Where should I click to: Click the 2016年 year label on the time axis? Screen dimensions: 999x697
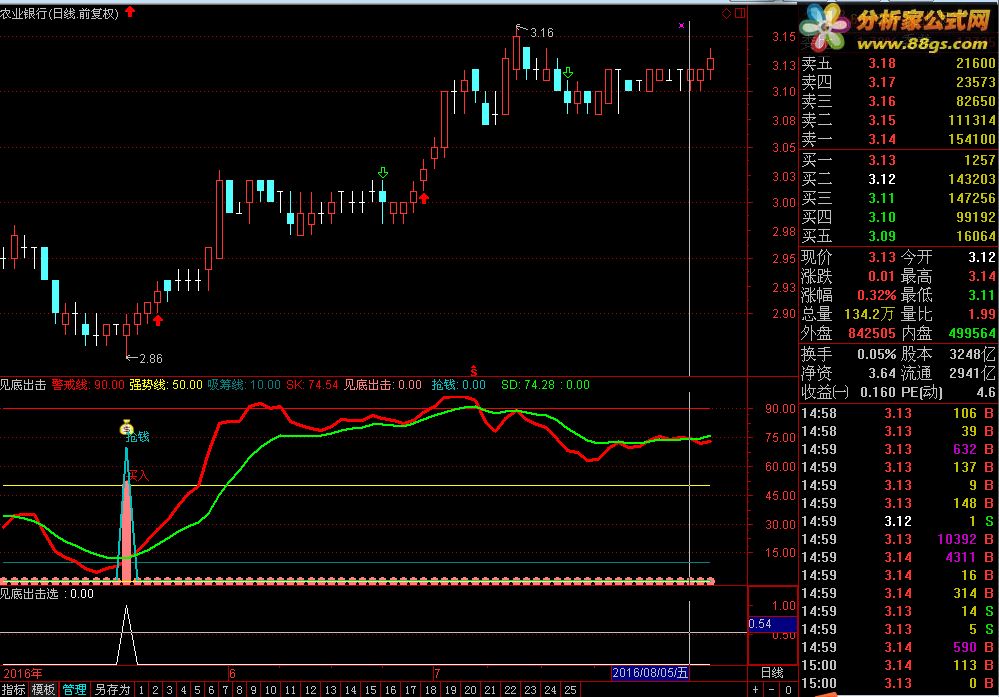coord(23,673)
